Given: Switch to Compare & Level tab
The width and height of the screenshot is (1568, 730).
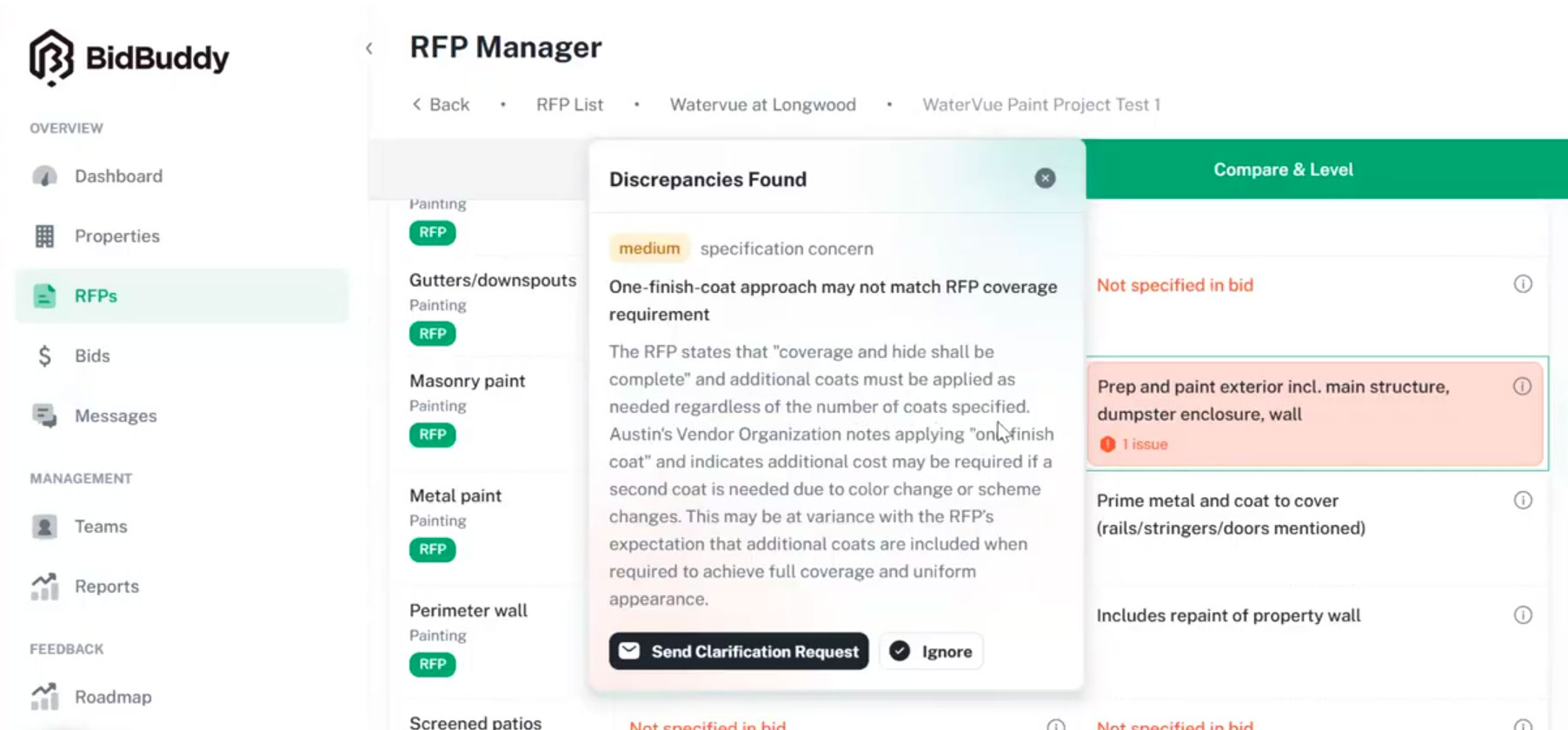Looking at the screenshot, I should click(x=1283, y=169).
